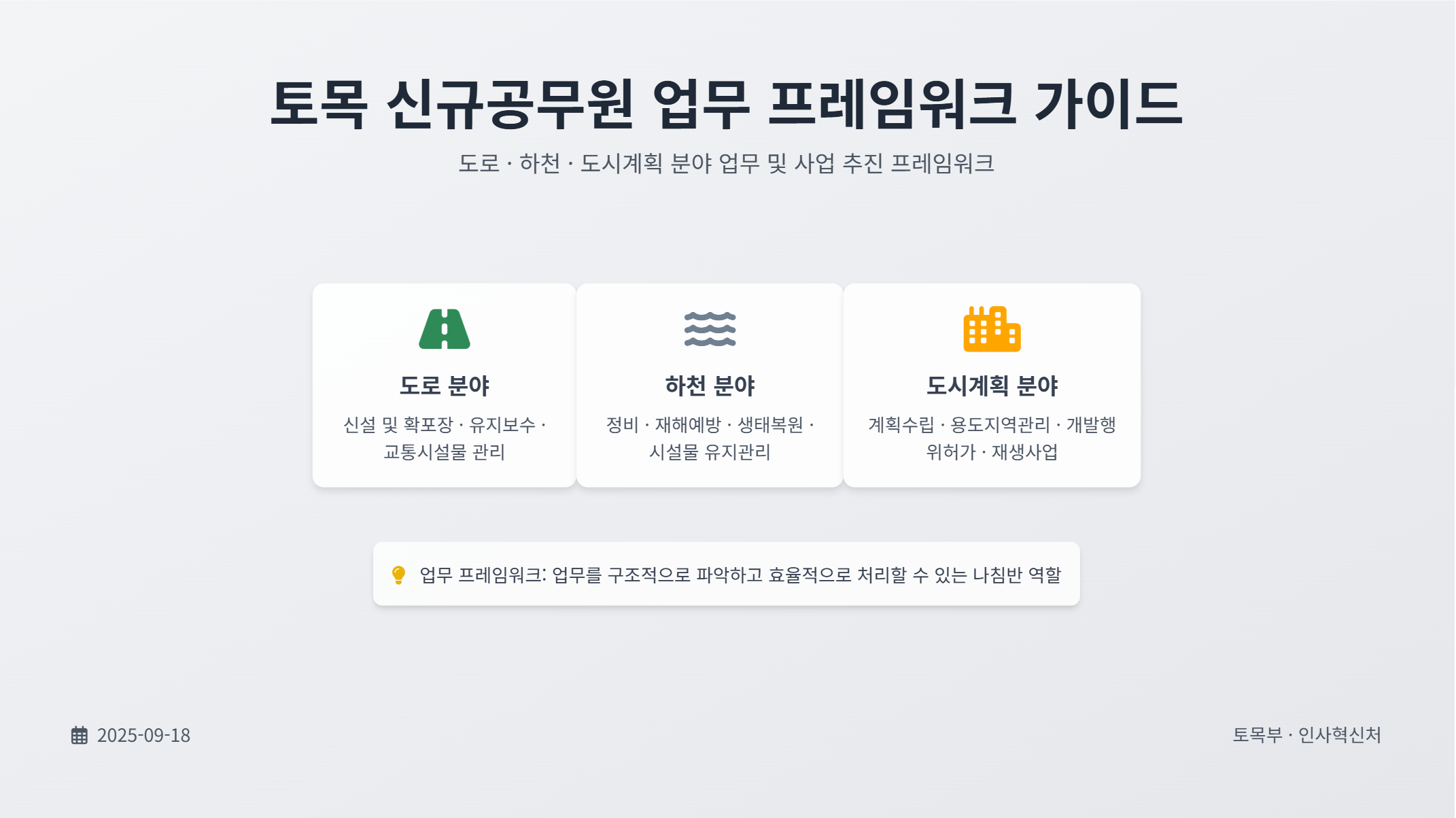Viewport: 1456px width, 818px height.
Task: Click the date text 2025-09-18
Action: click(143, 735)
